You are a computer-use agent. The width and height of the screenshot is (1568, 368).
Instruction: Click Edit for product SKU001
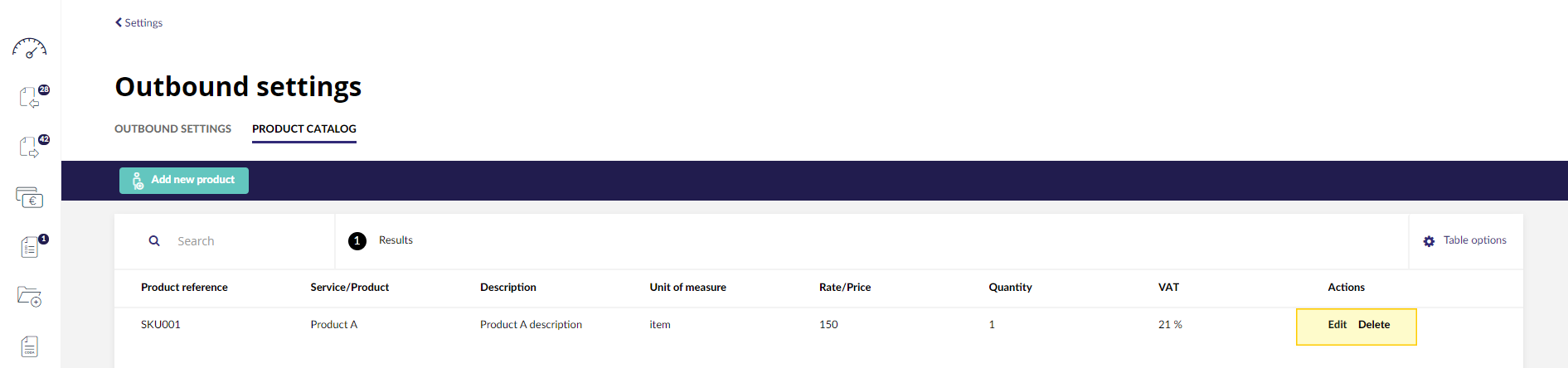click(1337, 325)
